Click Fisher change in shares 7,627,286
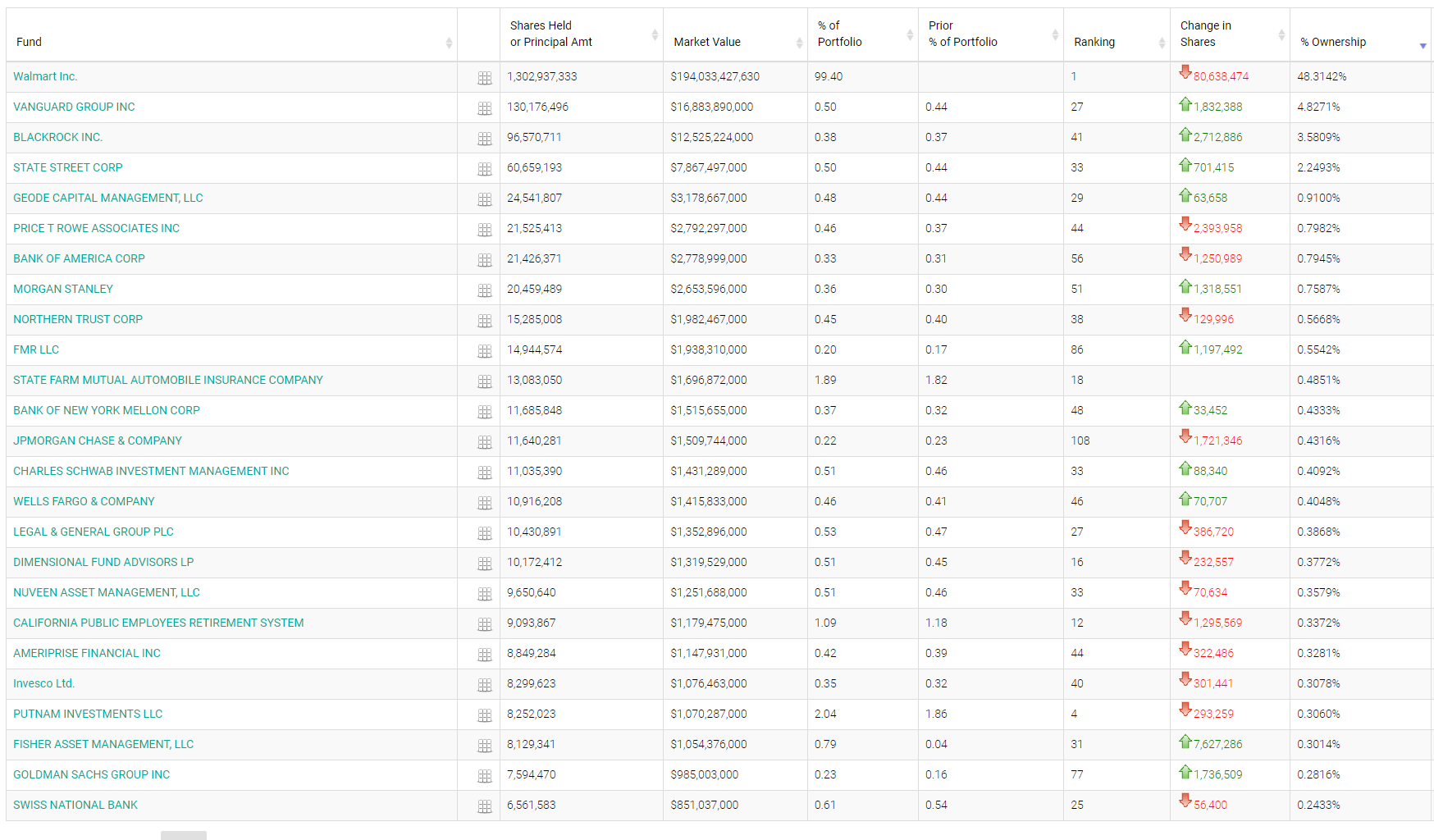 pyautogui.click(x=1217, y=744)
